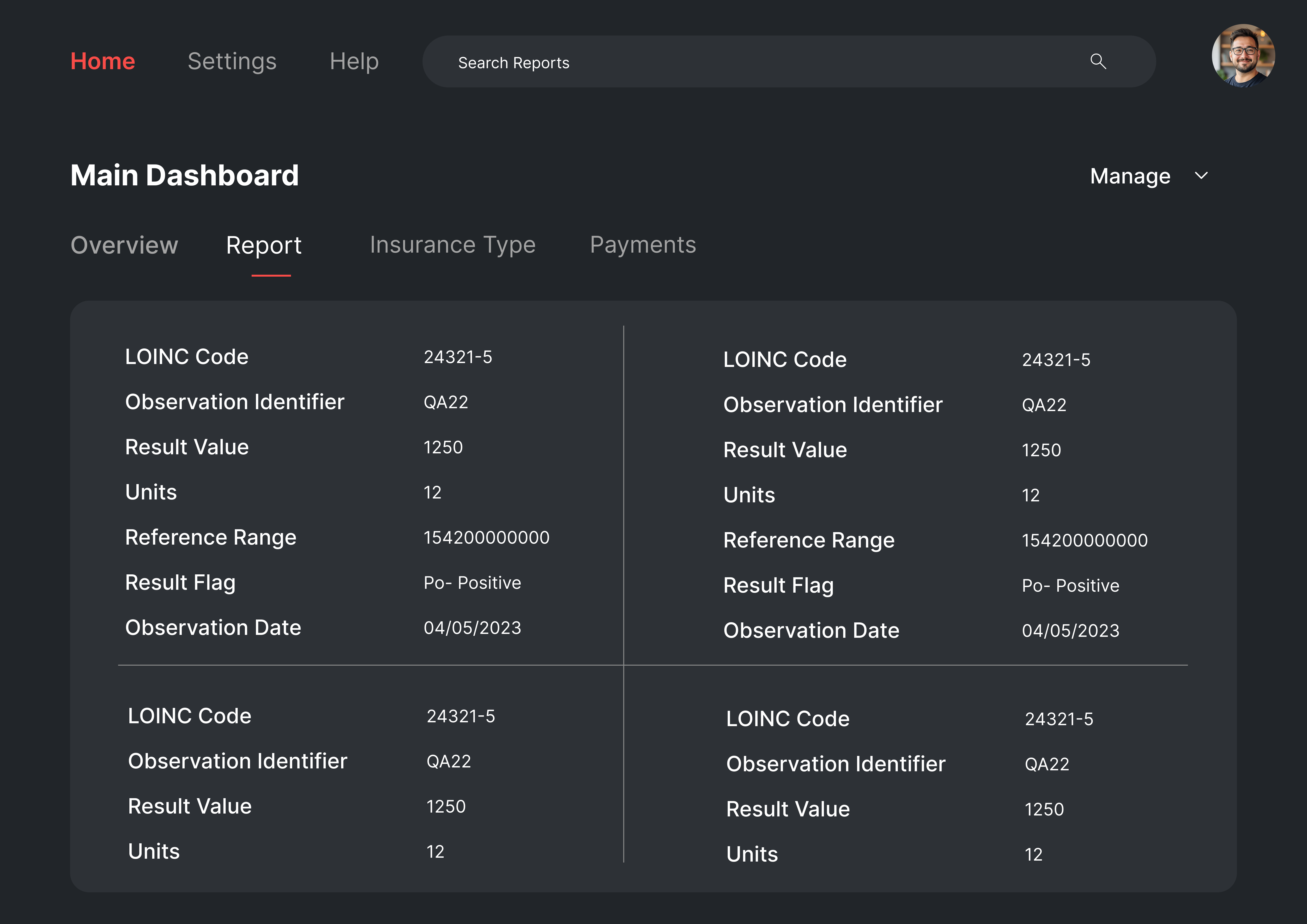The width and height of the screenshot is (1307, 924).
Task: Select bottom-right Result Value 1250
Action: click(1044, 809)
